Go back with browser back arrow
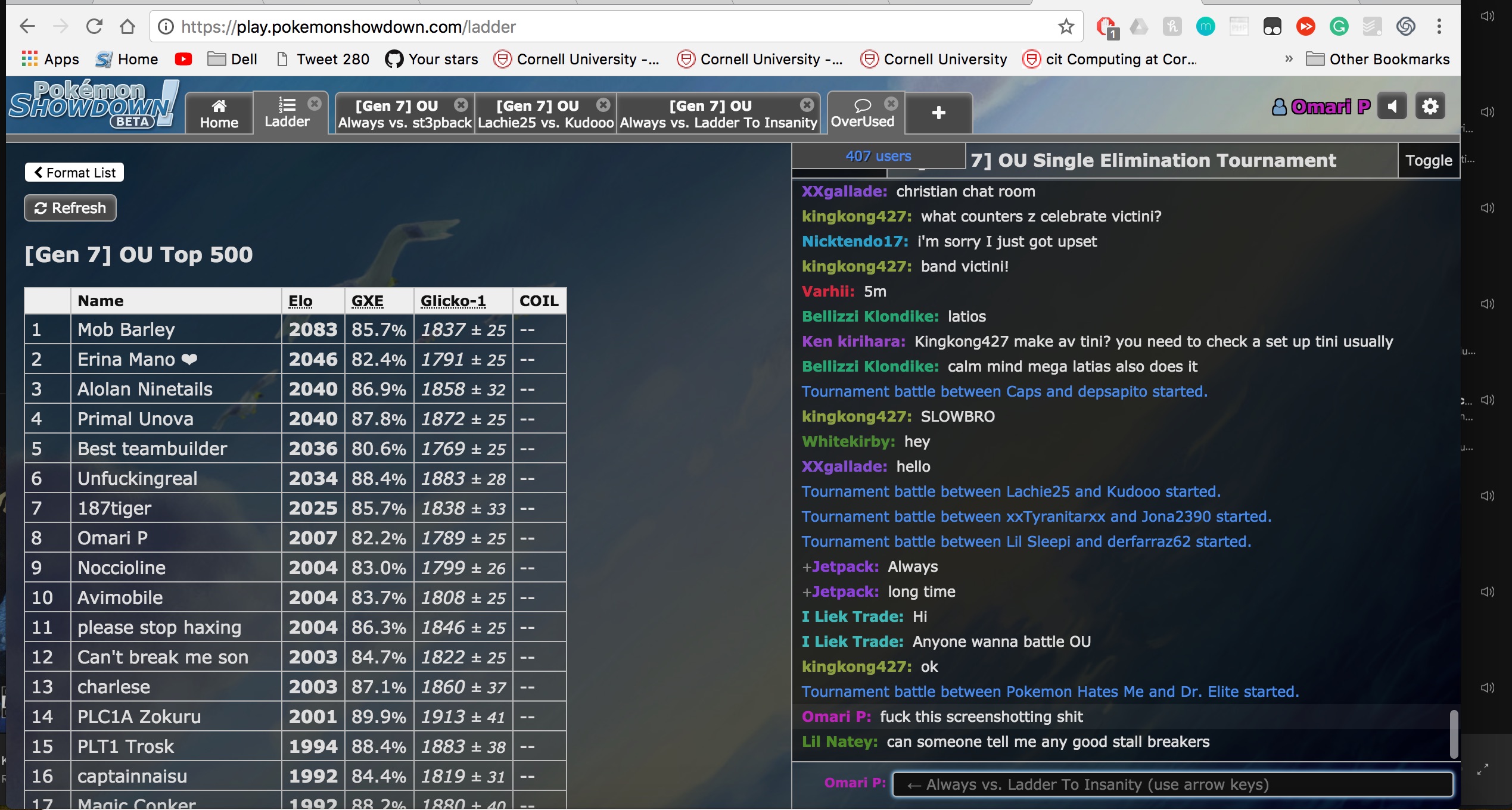 [27, 26]
